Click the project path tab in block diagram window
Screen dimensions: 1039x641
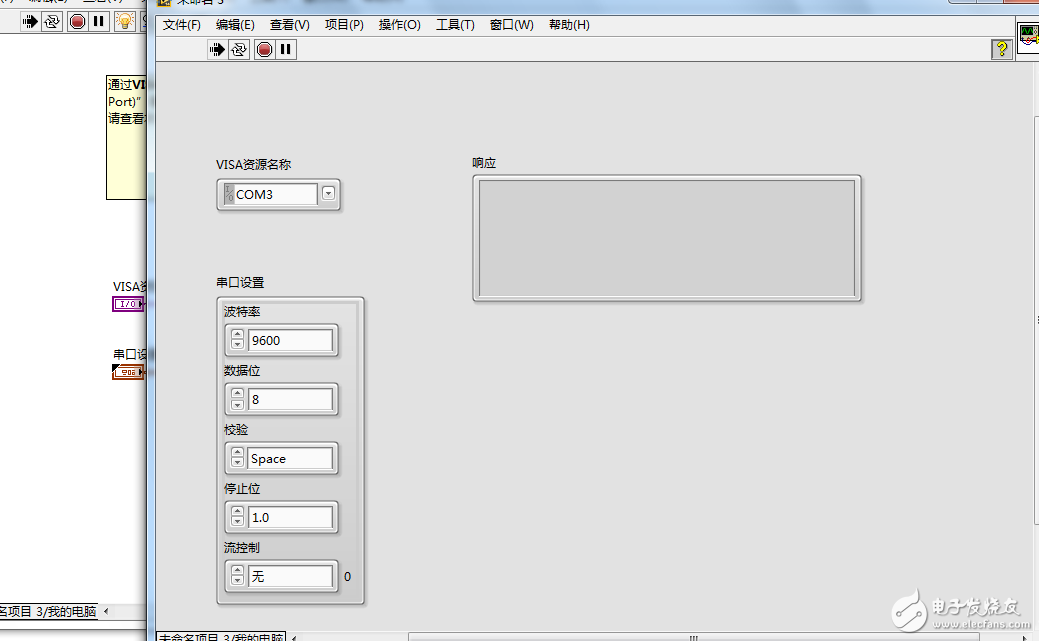(x=48, y=611)
